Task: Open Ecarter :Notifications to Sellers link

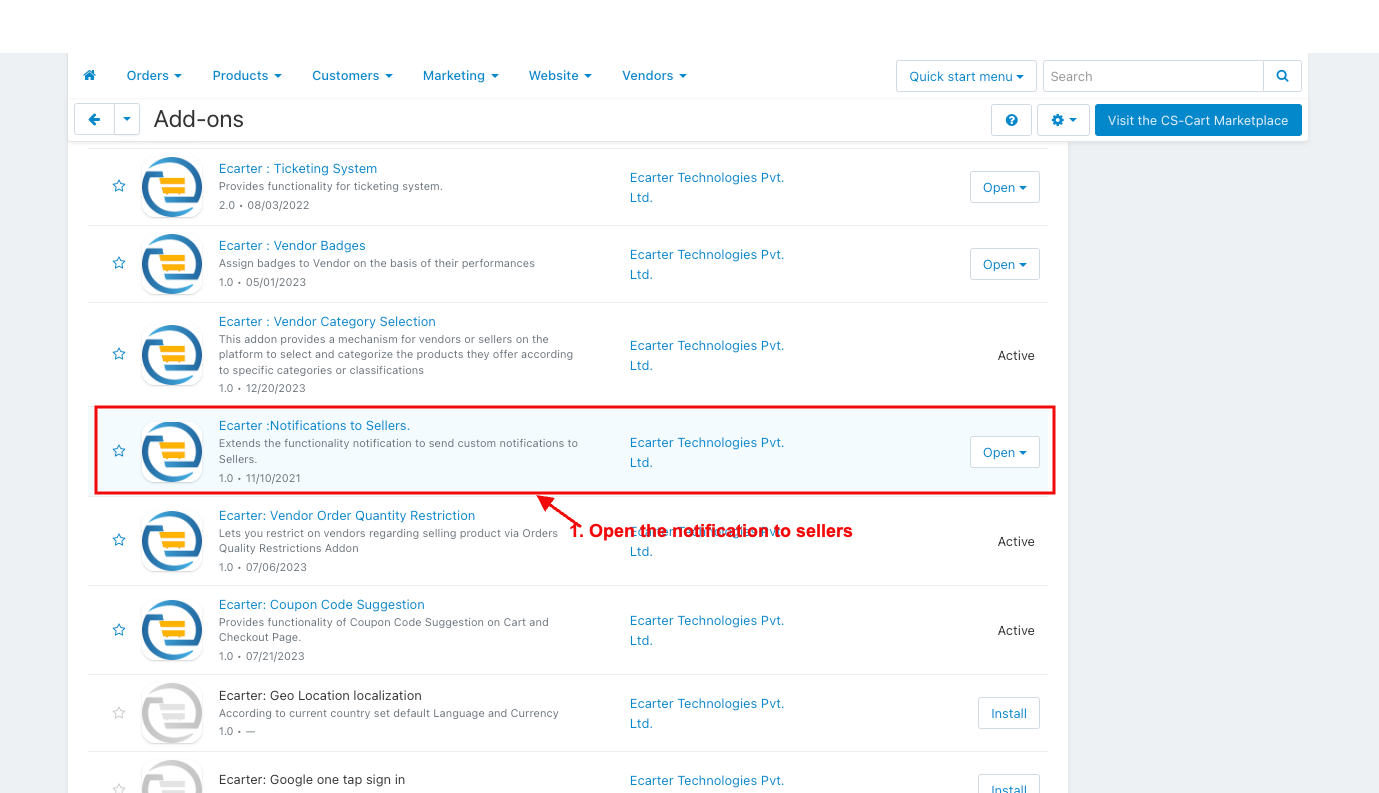Action: tap(314, 425)
